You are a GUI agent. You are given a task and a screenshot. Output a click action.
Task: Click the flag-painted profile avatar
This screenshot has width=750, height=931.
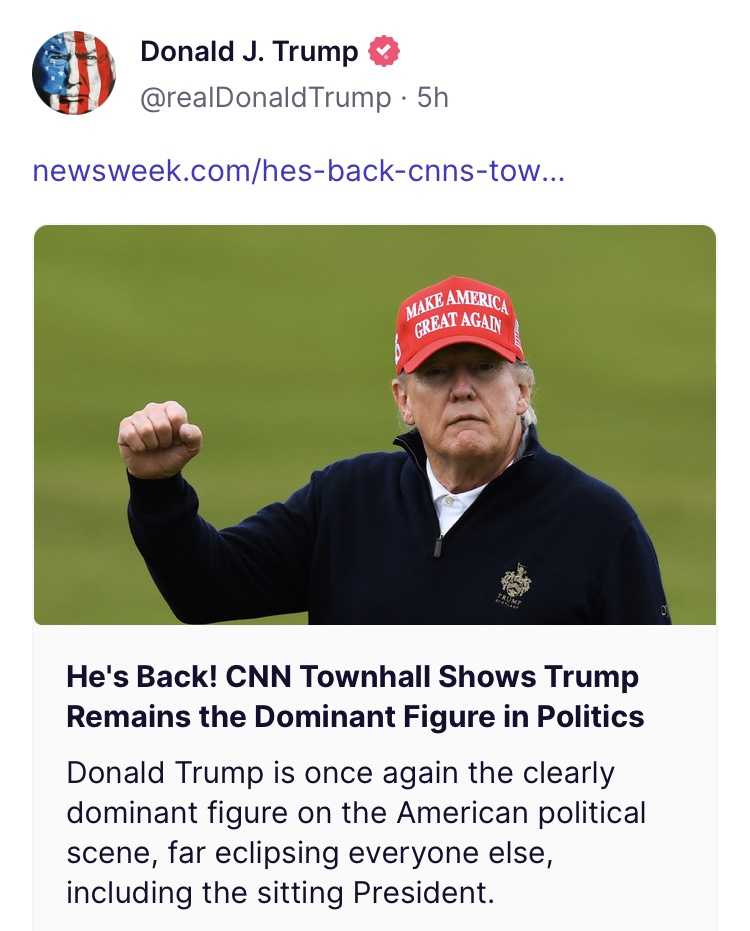73,72
